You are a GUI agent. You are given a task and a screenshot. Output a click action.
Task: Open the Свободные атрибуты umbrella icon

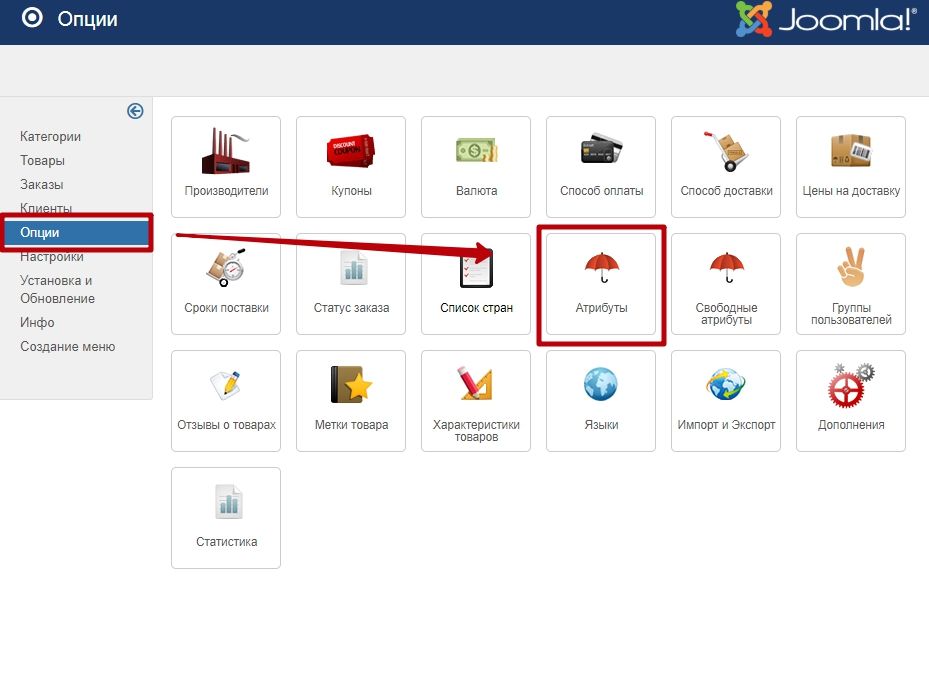[x=726, y=267]
